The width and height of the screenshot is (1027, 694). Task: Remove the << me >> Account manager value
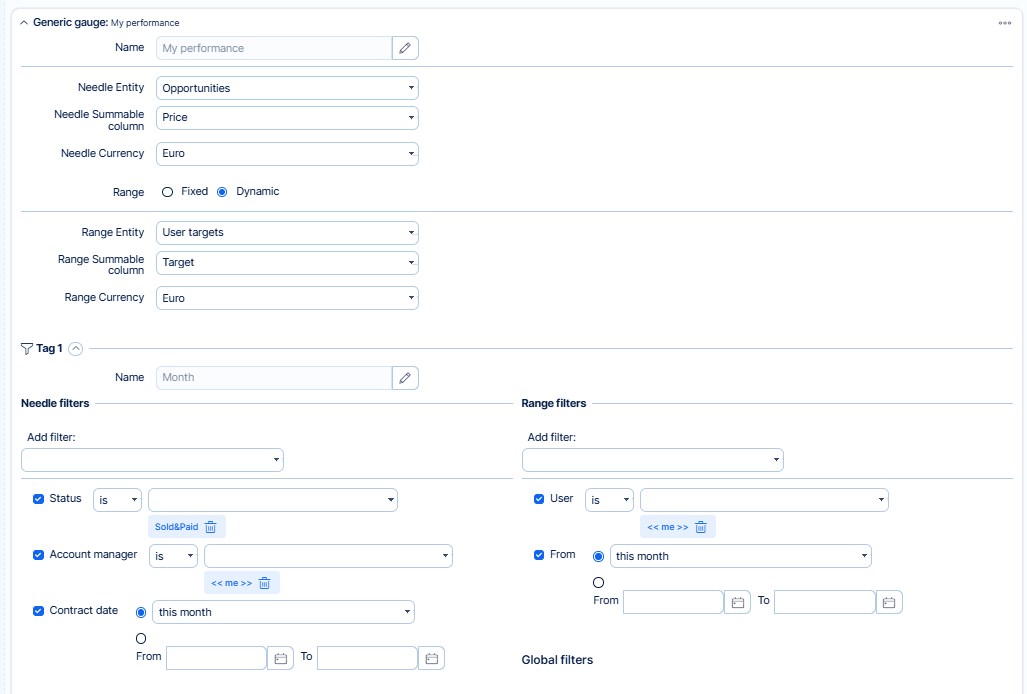(x=264, y=583)
